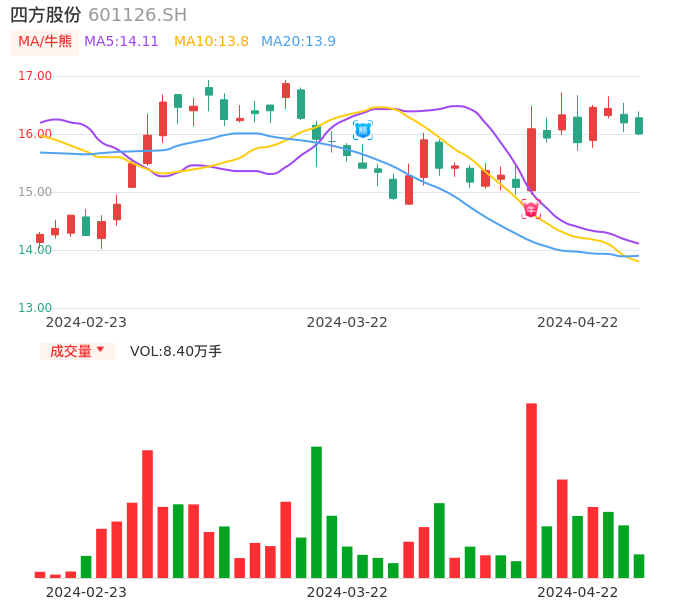Click the pink bull marker icon on chart
This screenshot has height=606, width=686.
click(x=531, y=209)
